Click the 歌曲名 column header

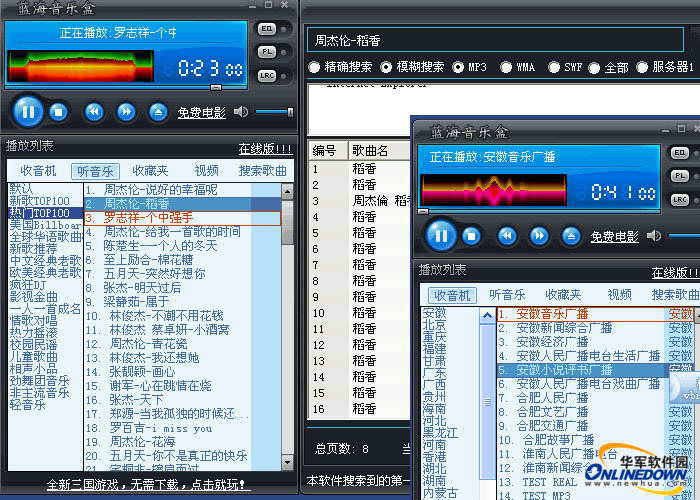[379, 151]
